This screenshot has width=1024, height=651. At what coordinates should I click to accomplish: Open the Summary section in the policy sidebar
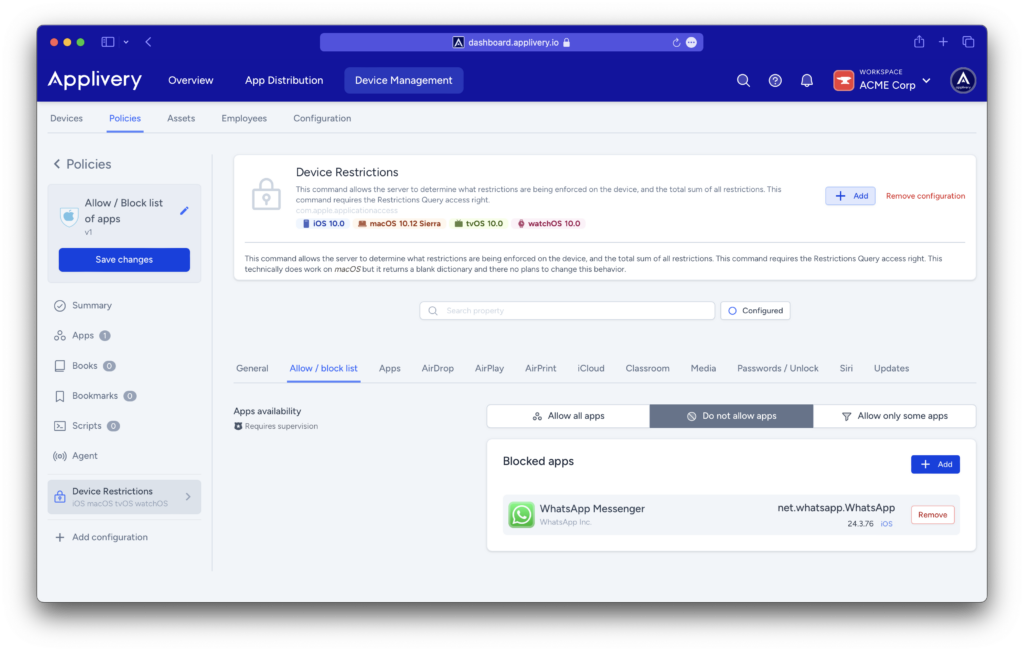pos(90,305)
